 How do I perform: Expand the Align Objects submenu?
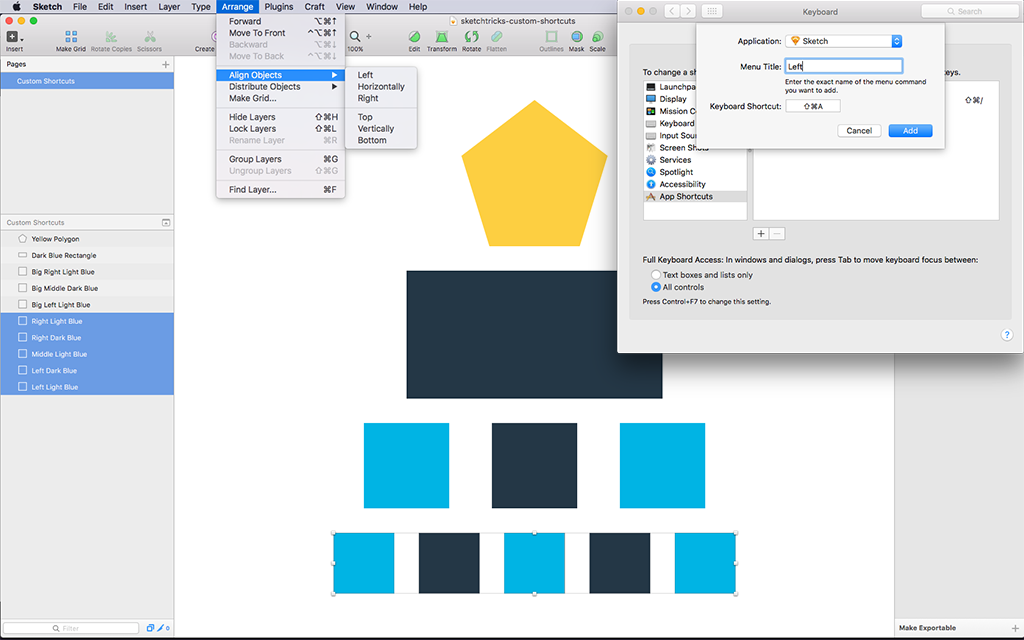coord(281,75)
